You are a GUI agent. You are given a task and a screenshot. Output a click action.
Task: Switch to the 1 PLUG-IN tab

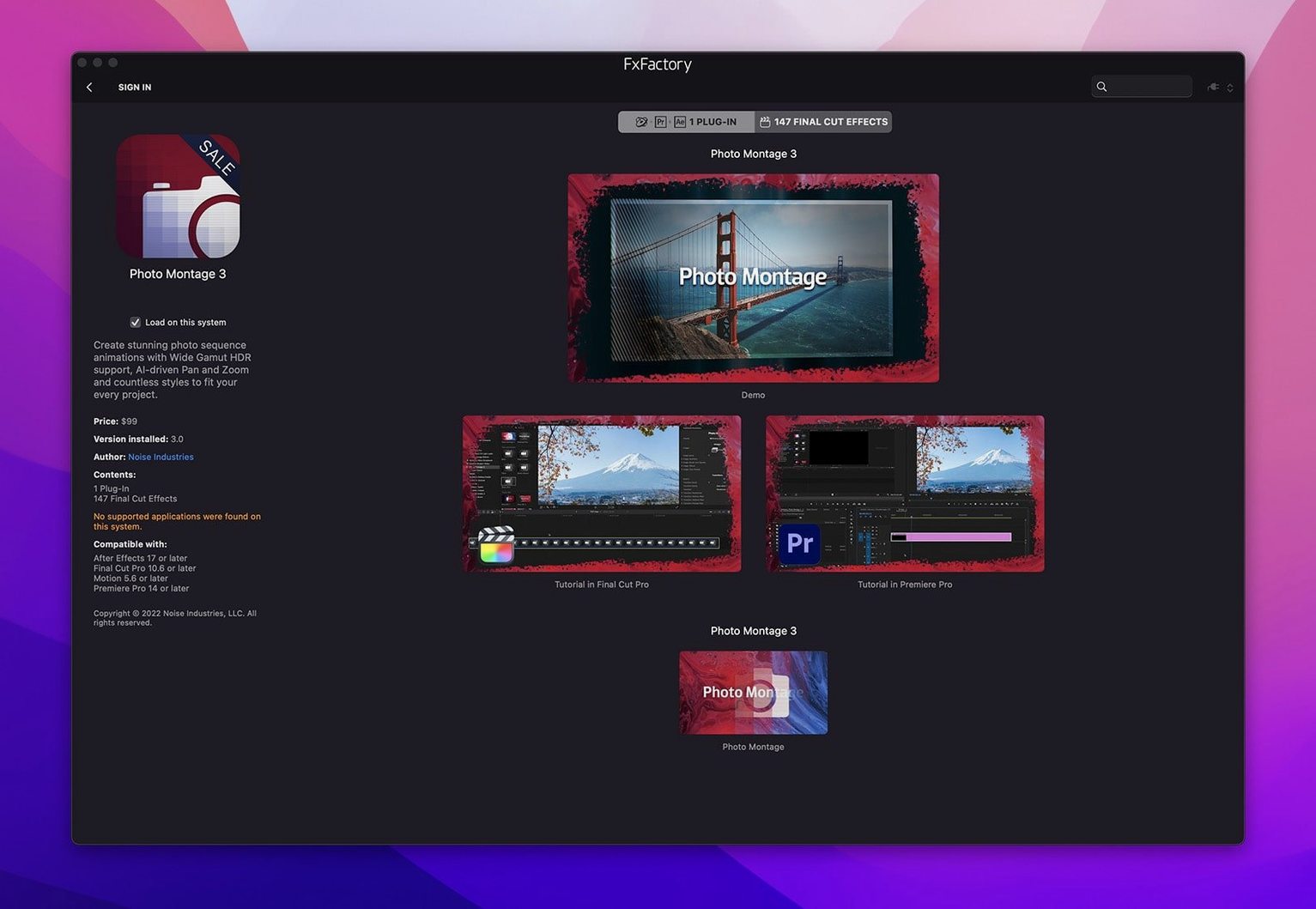point(687,122)
